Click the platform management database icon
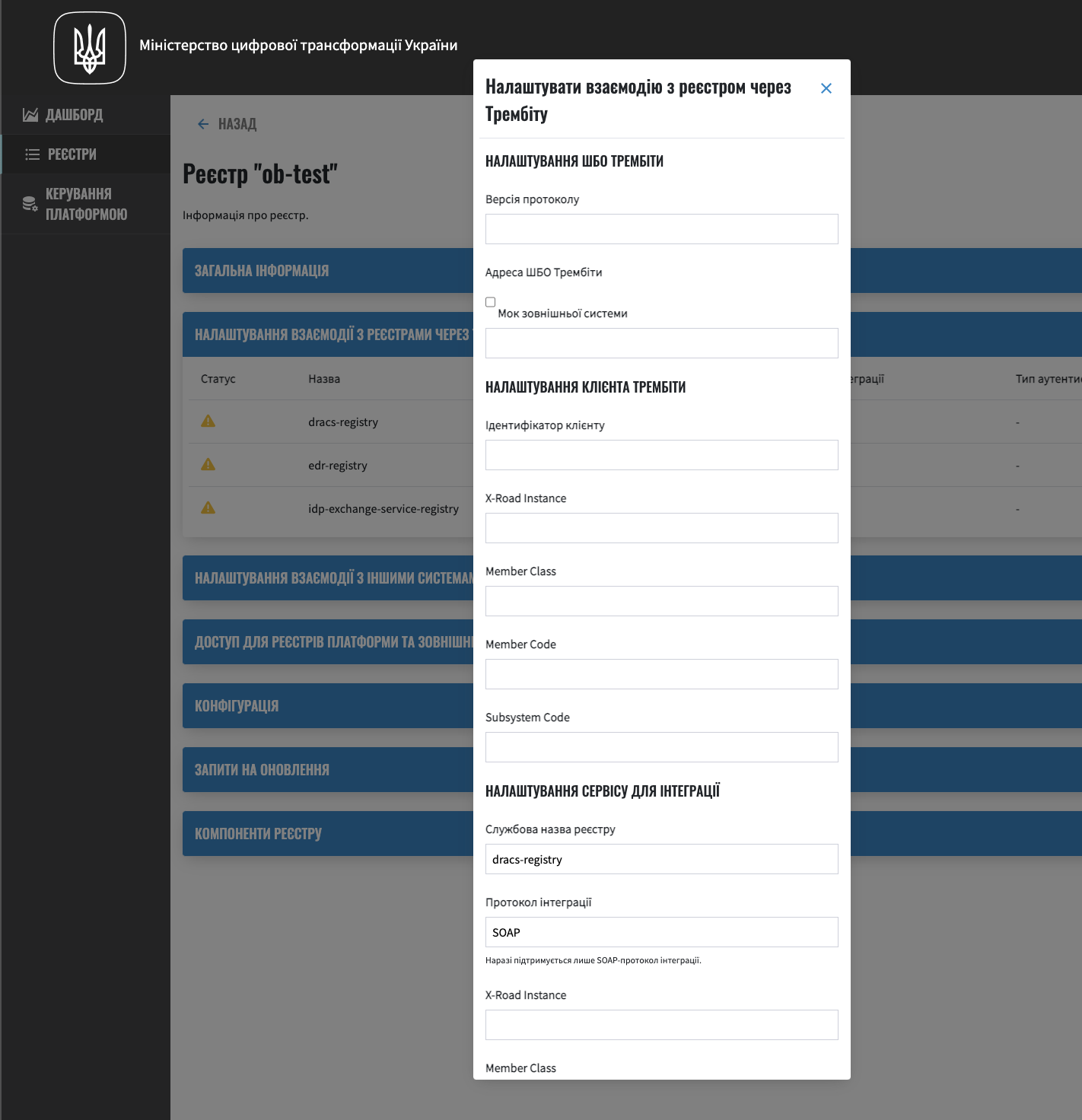The image size is (1082, 1120). coord(30,204)
